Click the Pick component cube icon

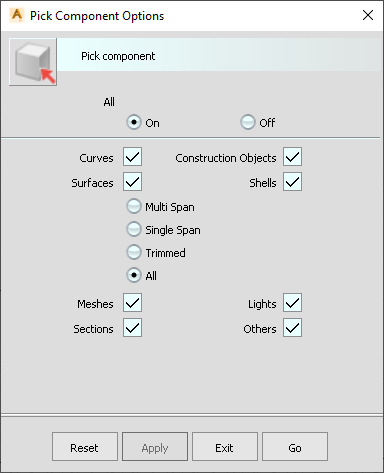point(33,62)
